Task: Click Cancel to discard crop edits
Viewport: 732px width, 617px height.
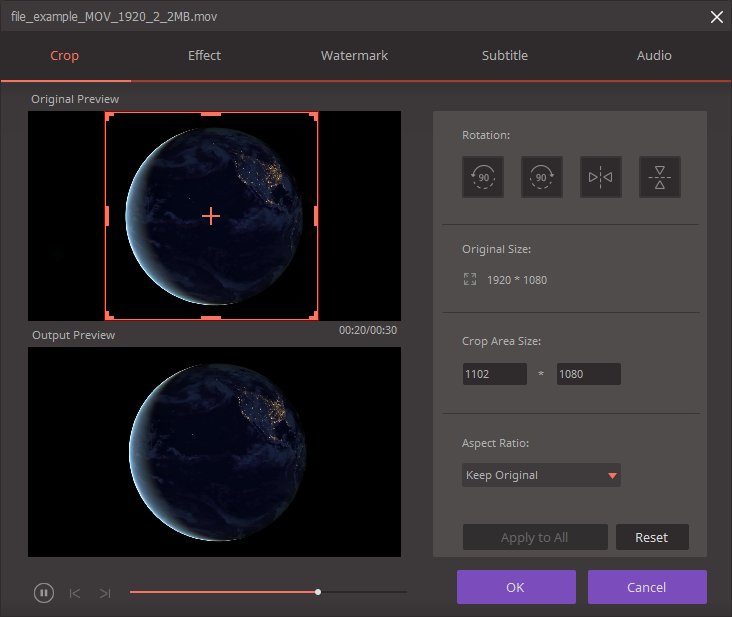Action: point(647,587)
